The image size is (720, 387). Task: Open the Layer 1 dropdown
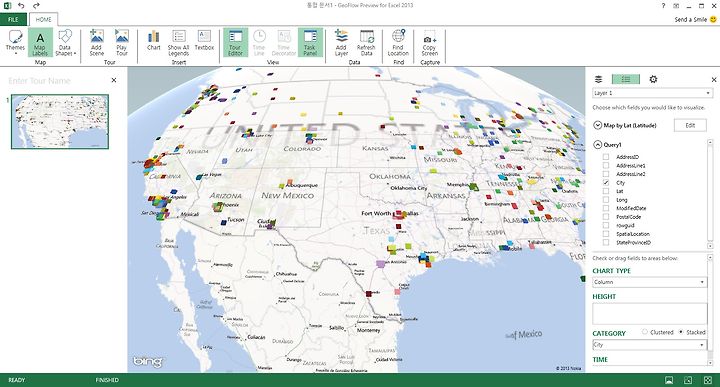point(652,93)
